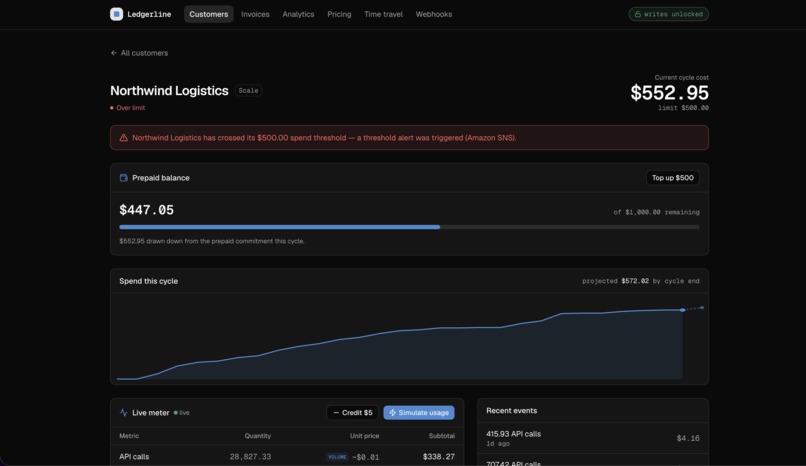This screenshot has width=806, height=466.
Task: Click the VOLUME pricing tag in the API calls row
Action: (x=337, y=457)
